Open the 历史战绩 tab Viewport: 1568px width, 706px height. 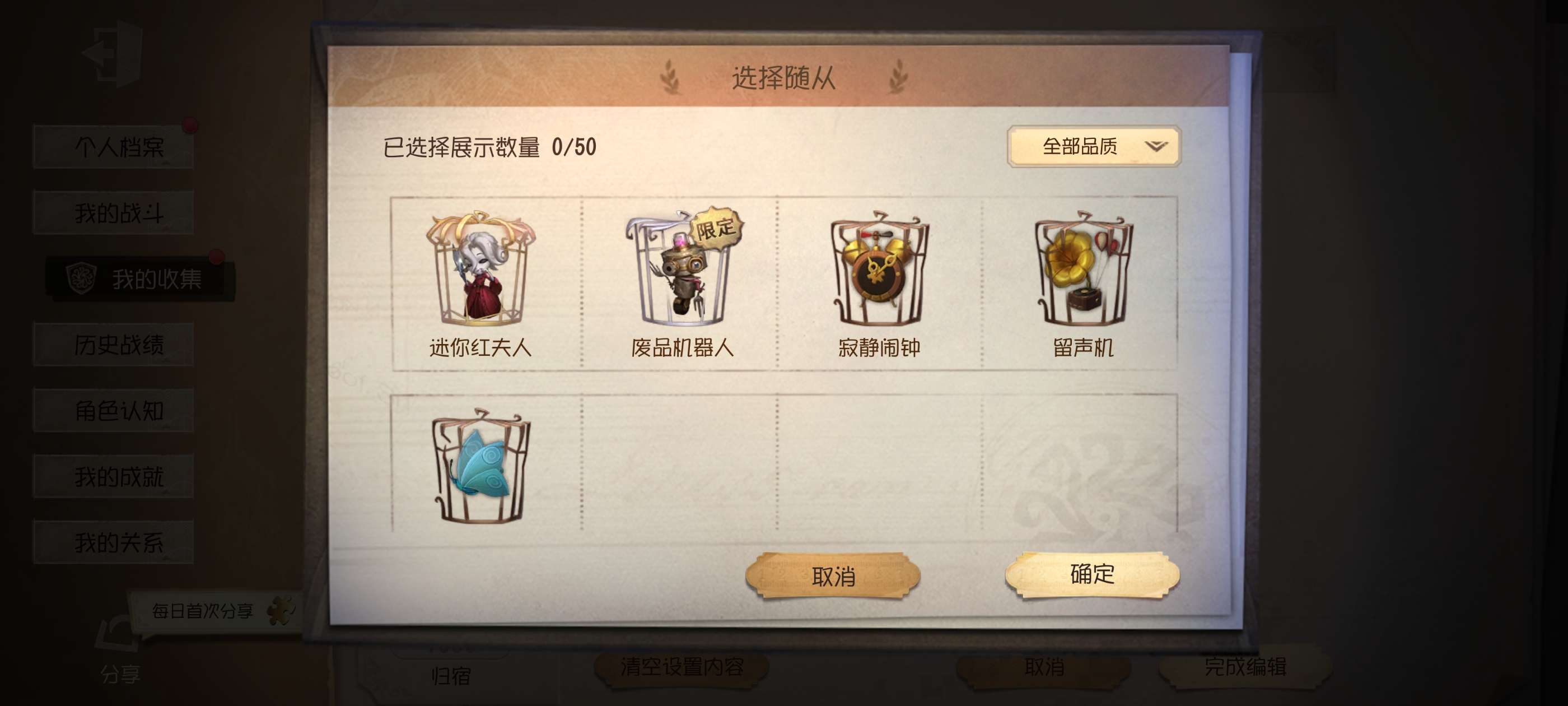pos(114,345)
